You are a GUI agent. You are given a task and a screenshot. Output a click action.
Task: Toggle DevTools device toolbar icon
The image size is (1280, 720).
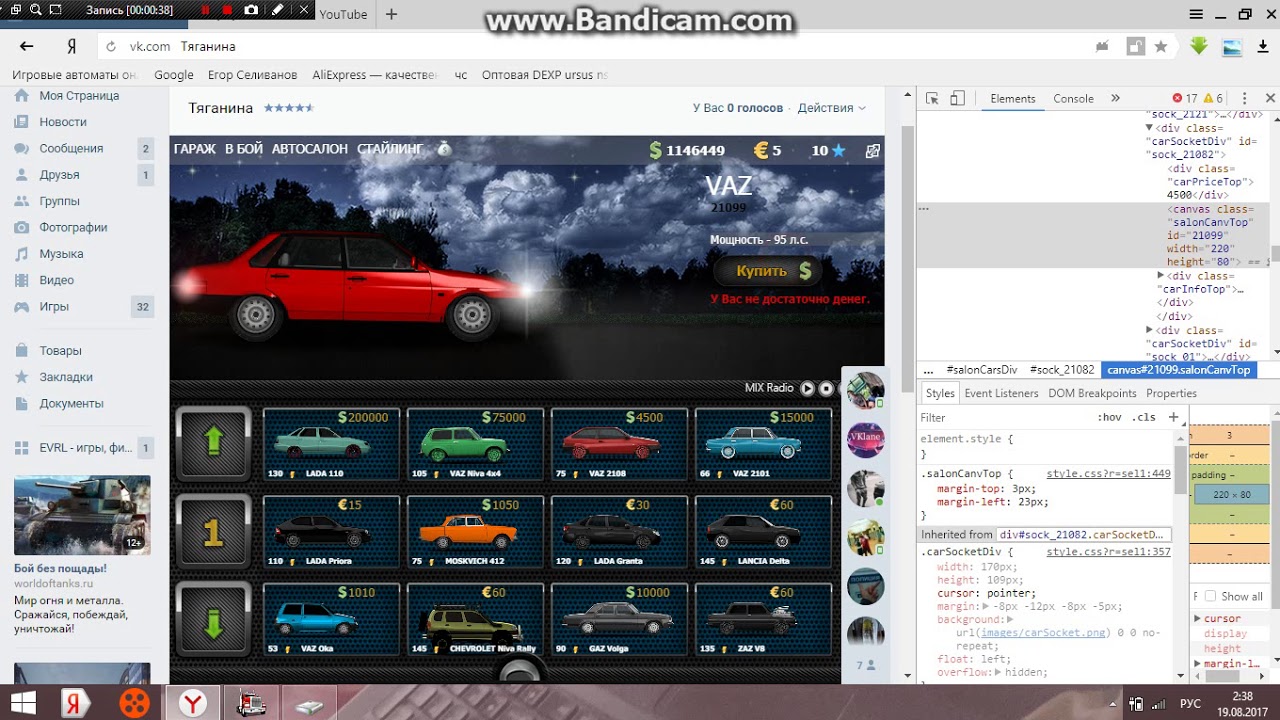pyautogui.click(x=957, y=98)
